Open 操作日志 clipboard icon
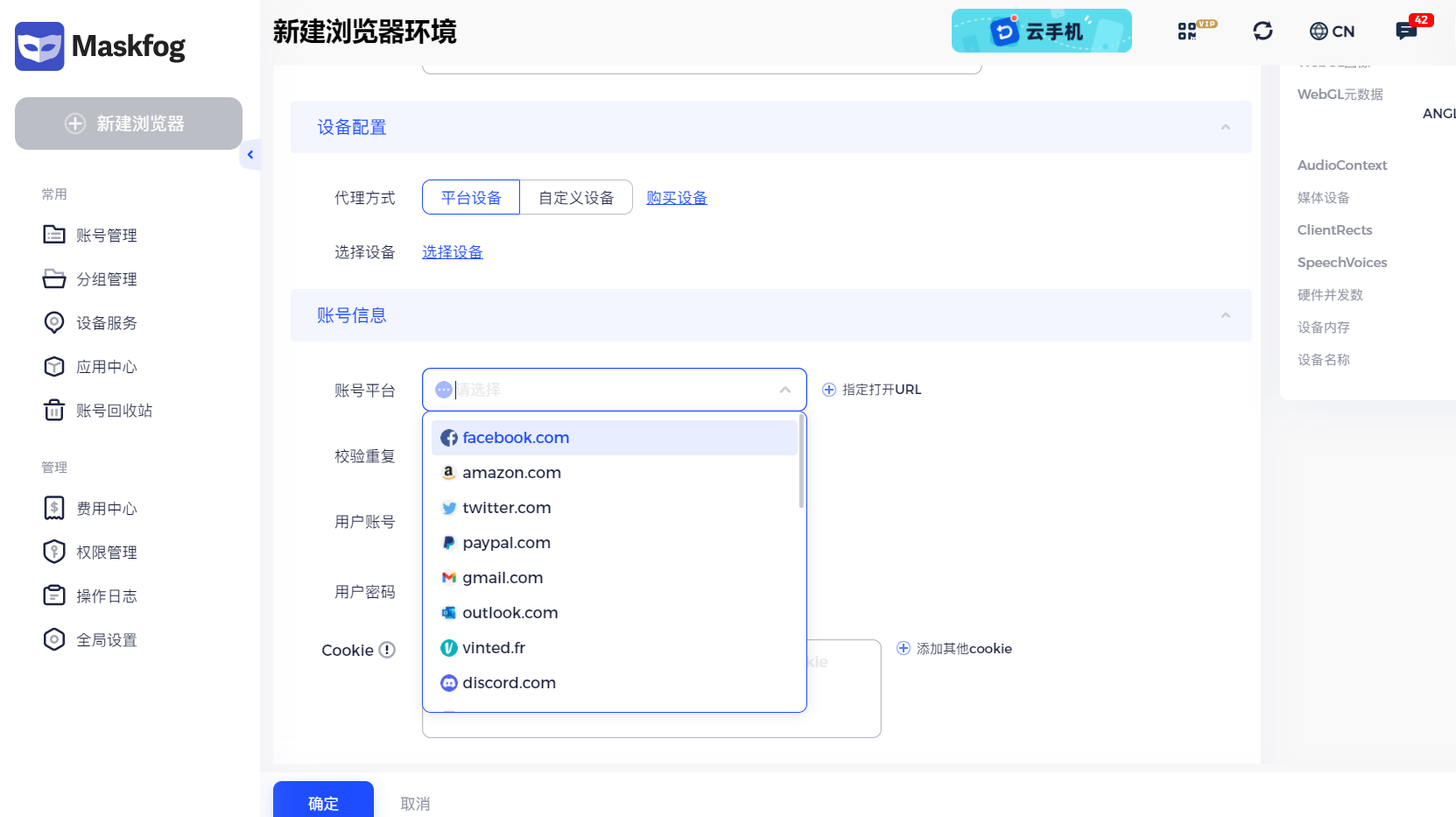The image size is (1456, 817). click(54, 595)
